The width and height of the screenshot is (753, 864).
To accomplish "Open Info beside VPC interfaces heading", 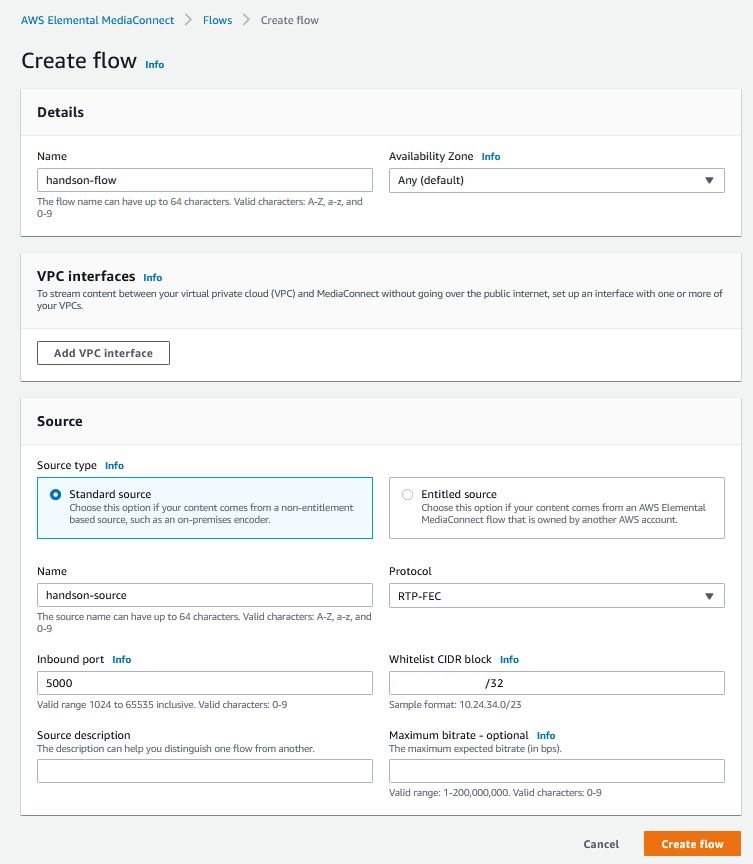I will 152,277.
